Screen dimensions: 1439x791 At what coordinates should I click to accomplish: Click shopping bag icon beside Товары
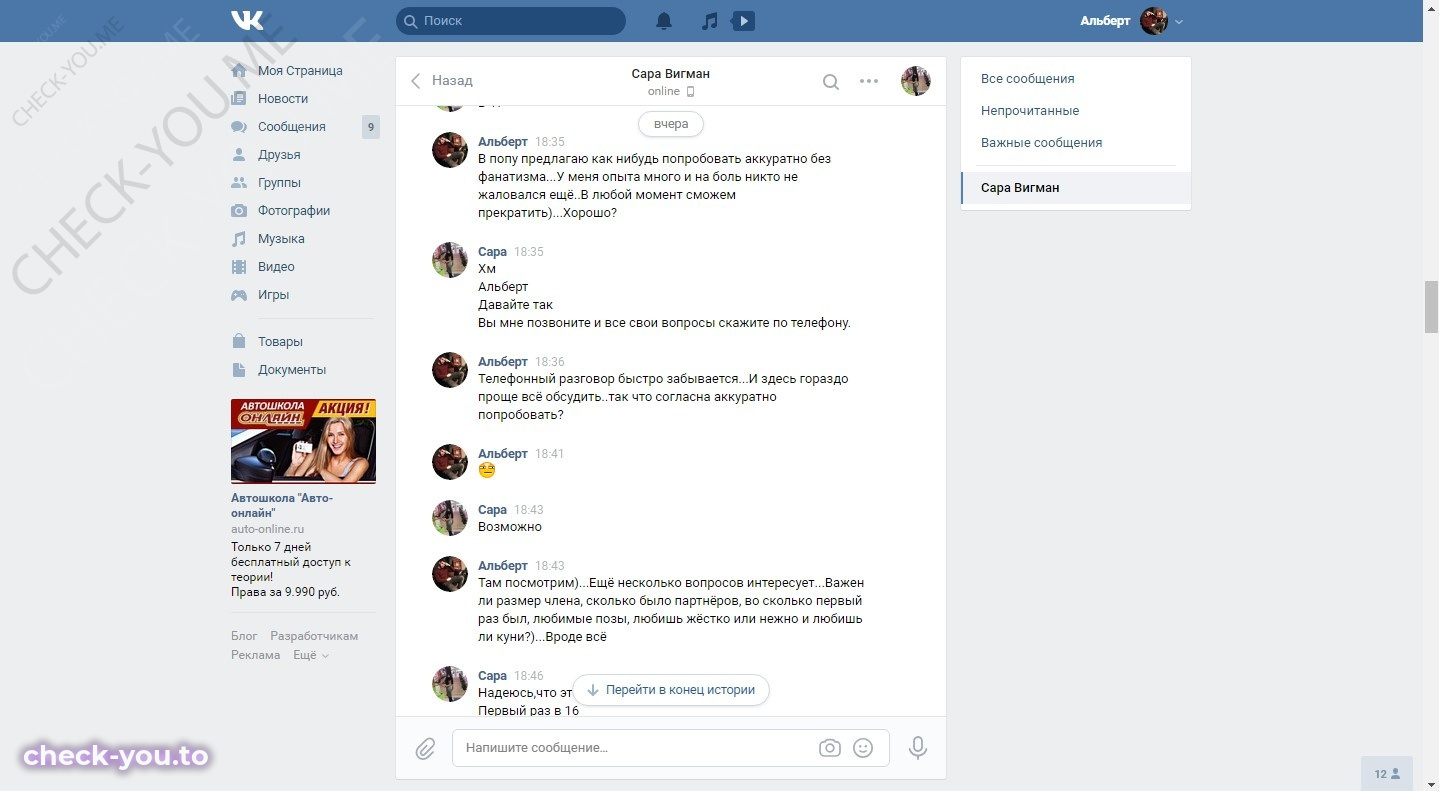click(239, 342)
